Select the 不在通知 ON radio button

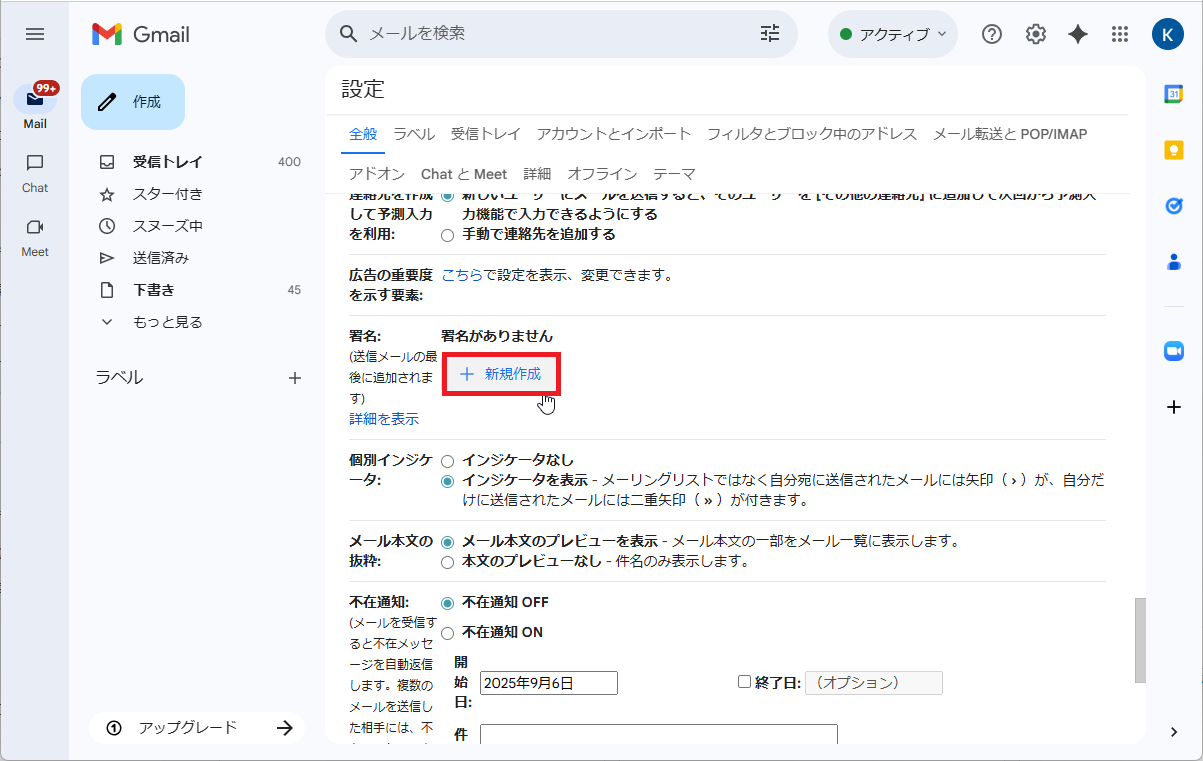click(x=447, y=632)
